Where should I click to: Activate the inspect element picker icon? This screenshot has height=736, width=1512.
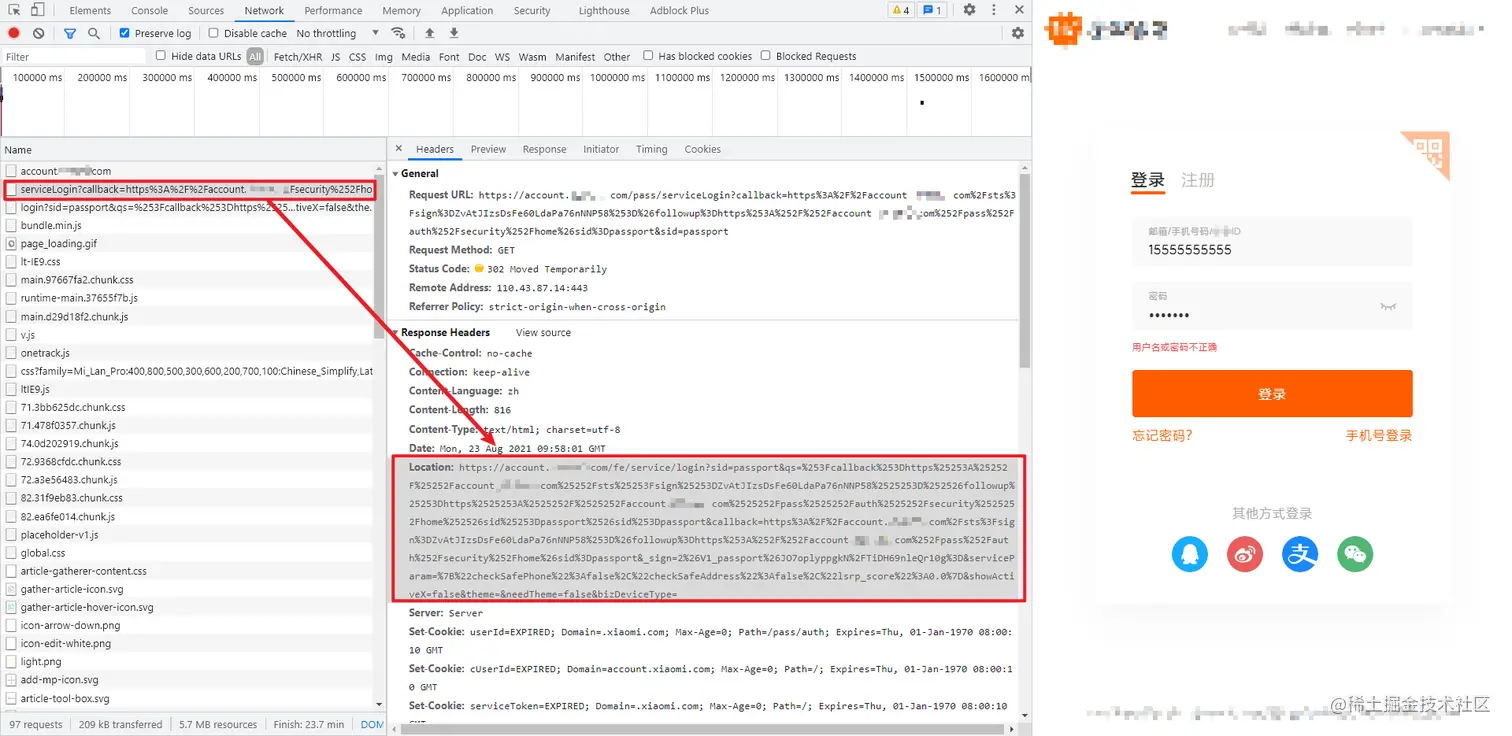click(12, 10)
